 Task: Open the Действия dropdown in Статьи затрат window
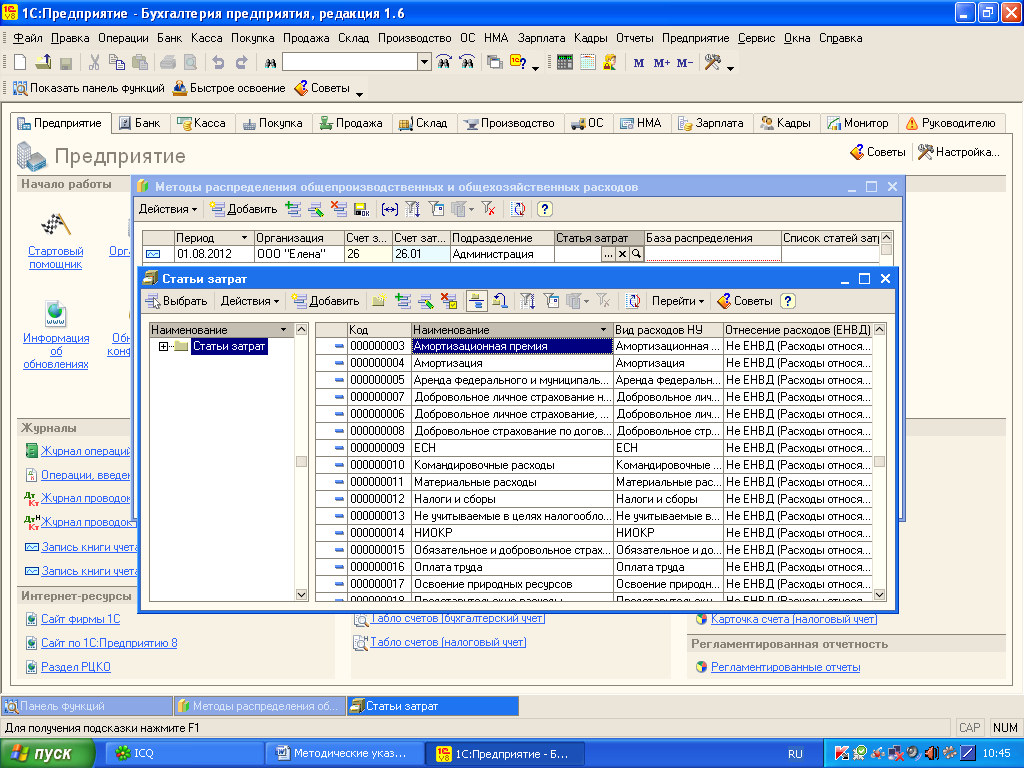click(x=250, y=301)
